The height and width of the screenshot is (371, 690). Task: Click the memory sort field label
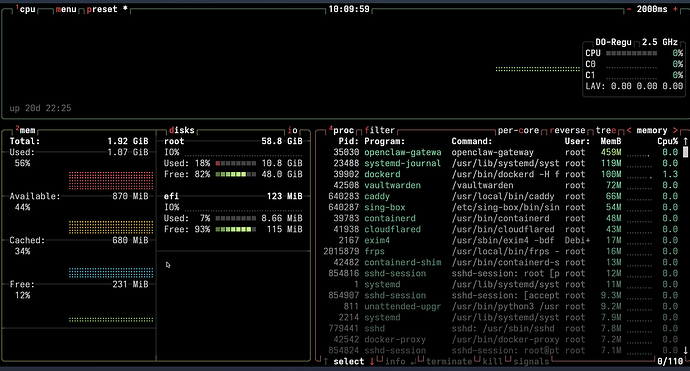tap(652, 130)
